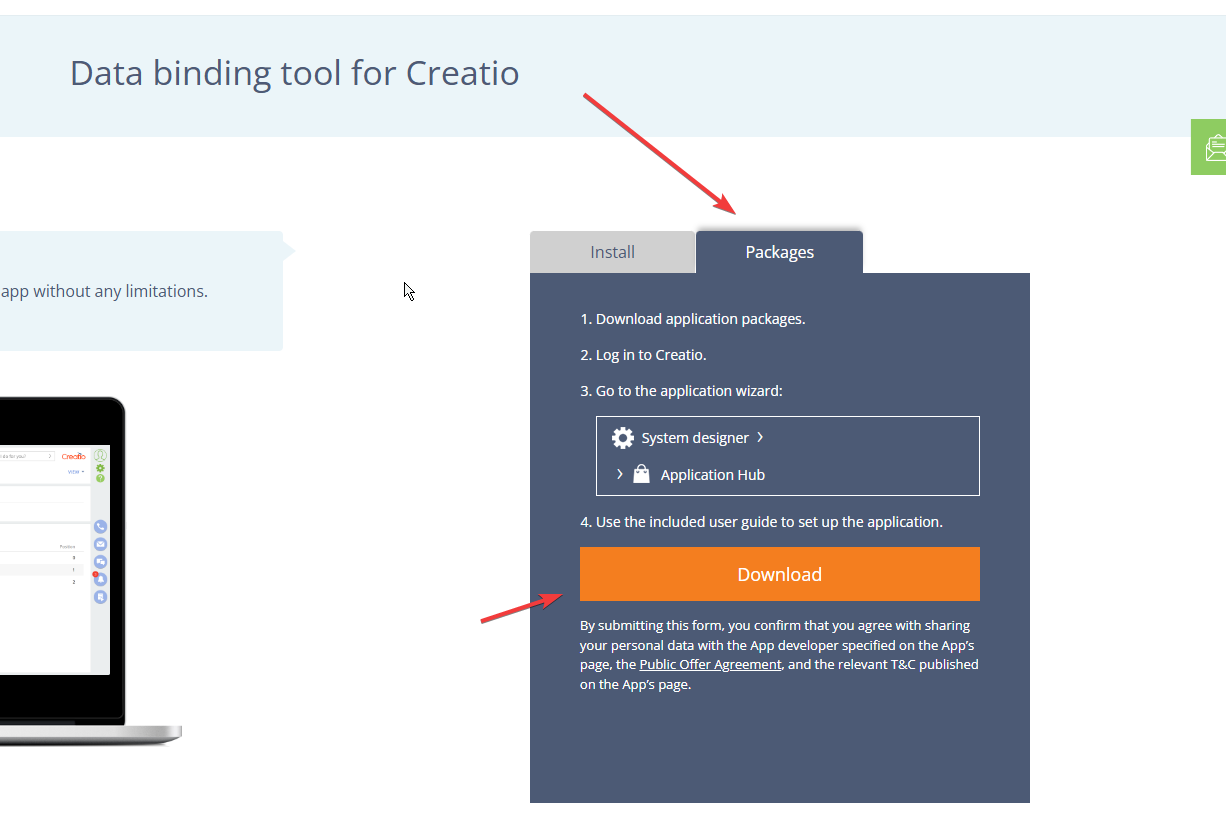Click the green settings gear in preview
The height and width of the screenshot is (827, 1226).
pos(100,468)
